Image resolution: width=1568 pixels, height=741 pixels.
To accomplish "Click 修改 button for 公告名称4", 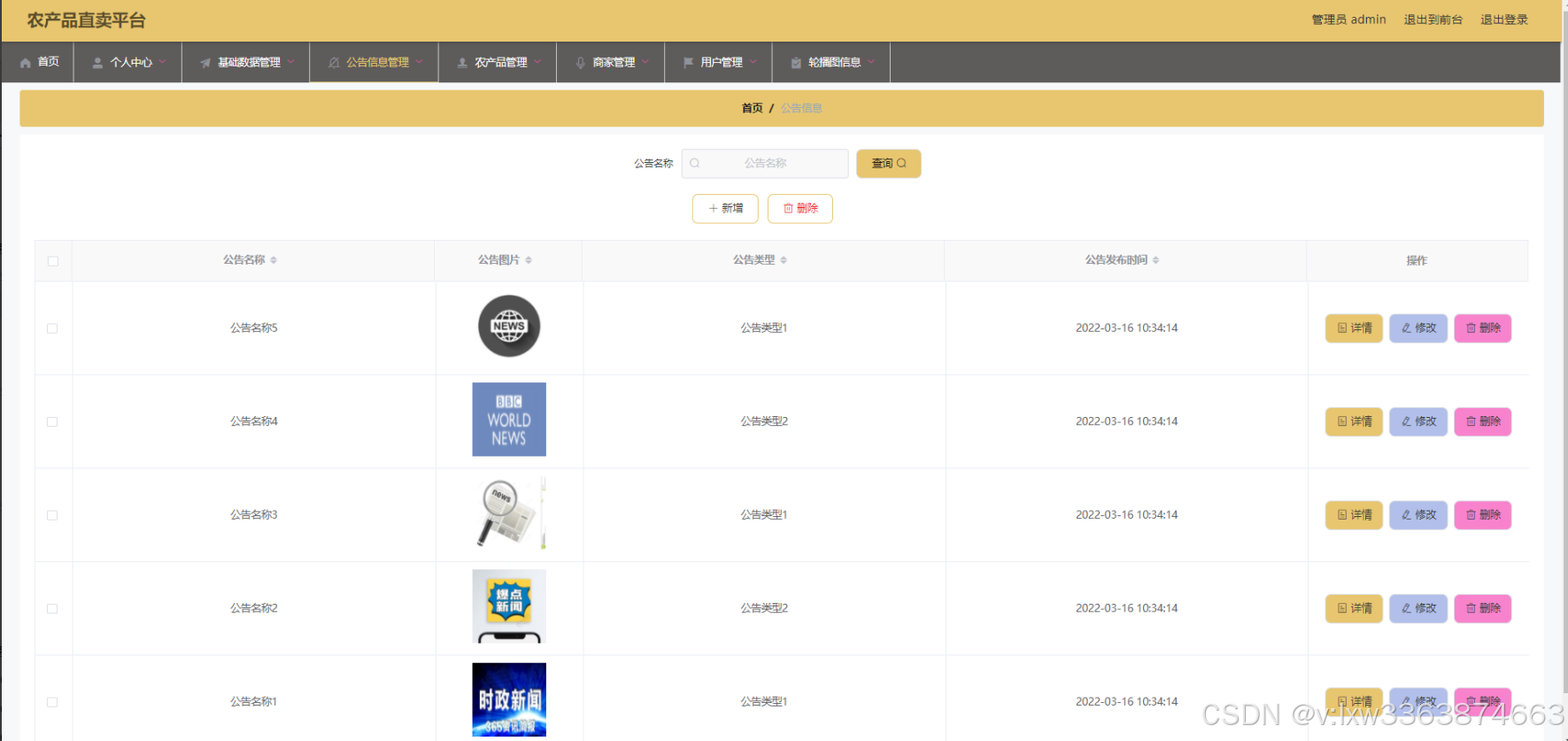I will [x=1418, y=421].
